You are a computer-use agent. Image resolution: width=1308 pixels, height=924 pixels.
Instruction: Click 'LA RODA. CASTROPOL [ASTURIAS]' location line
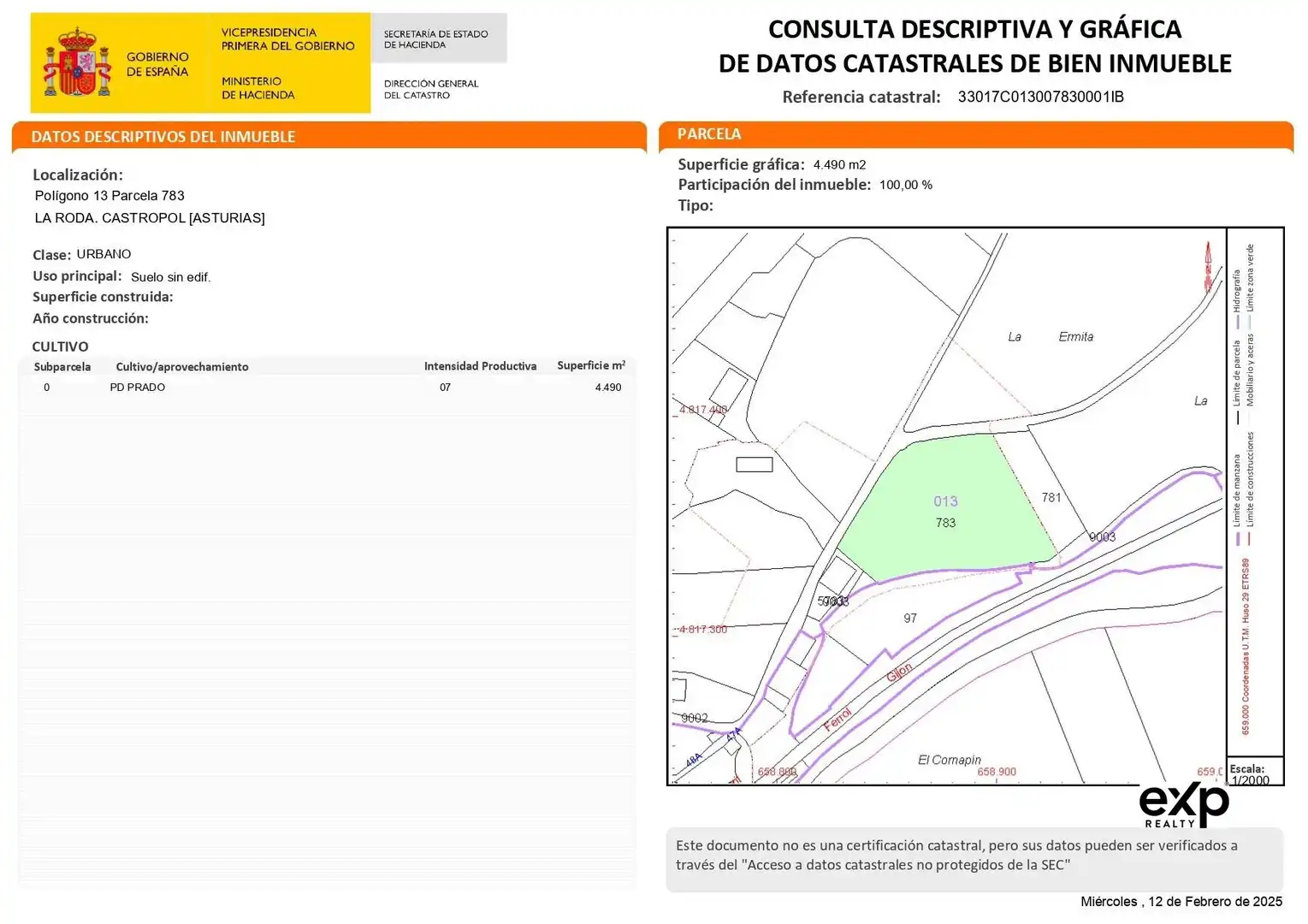tap(150, 218)
